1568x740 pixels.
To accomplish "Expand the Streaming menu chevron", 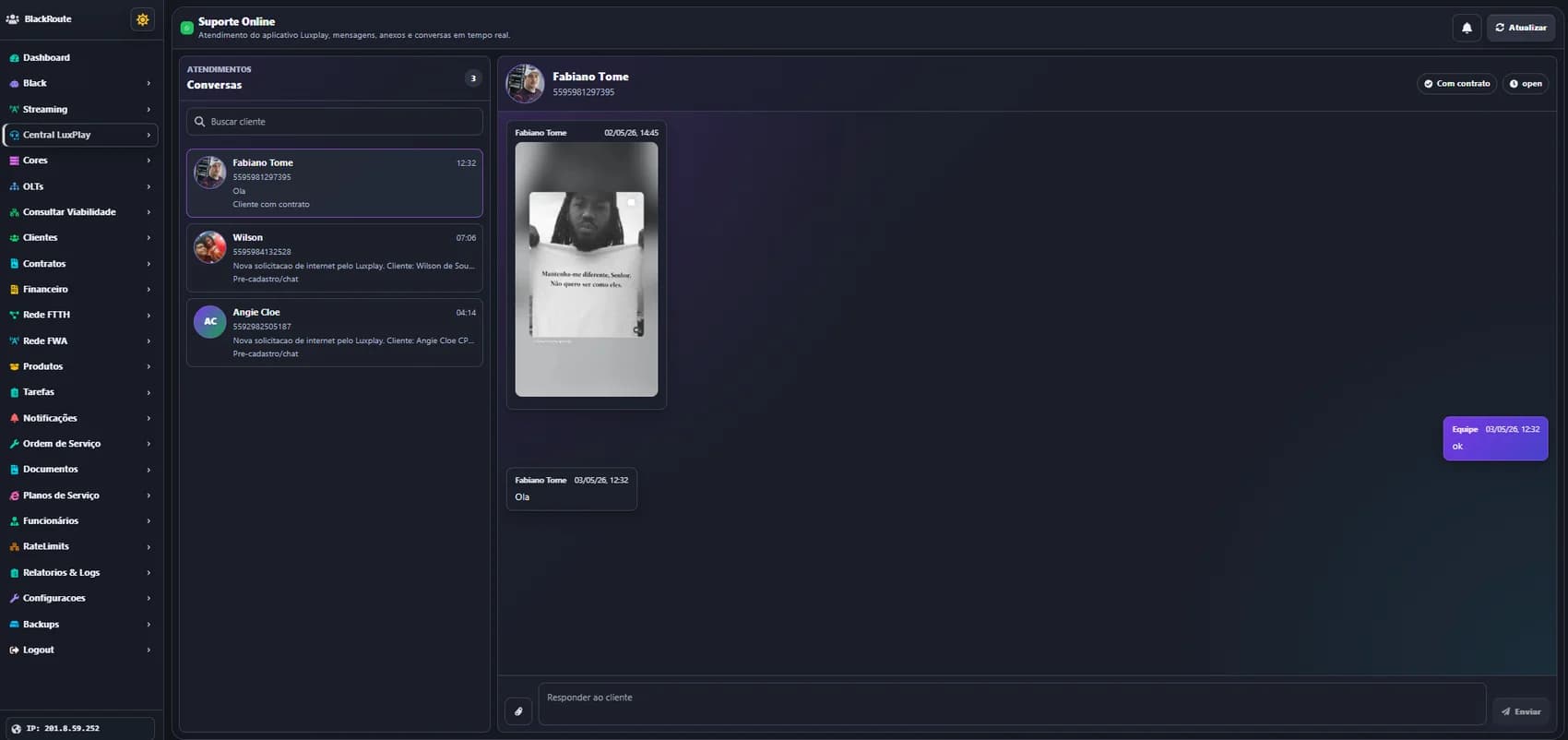I will [x=148, y=110].
